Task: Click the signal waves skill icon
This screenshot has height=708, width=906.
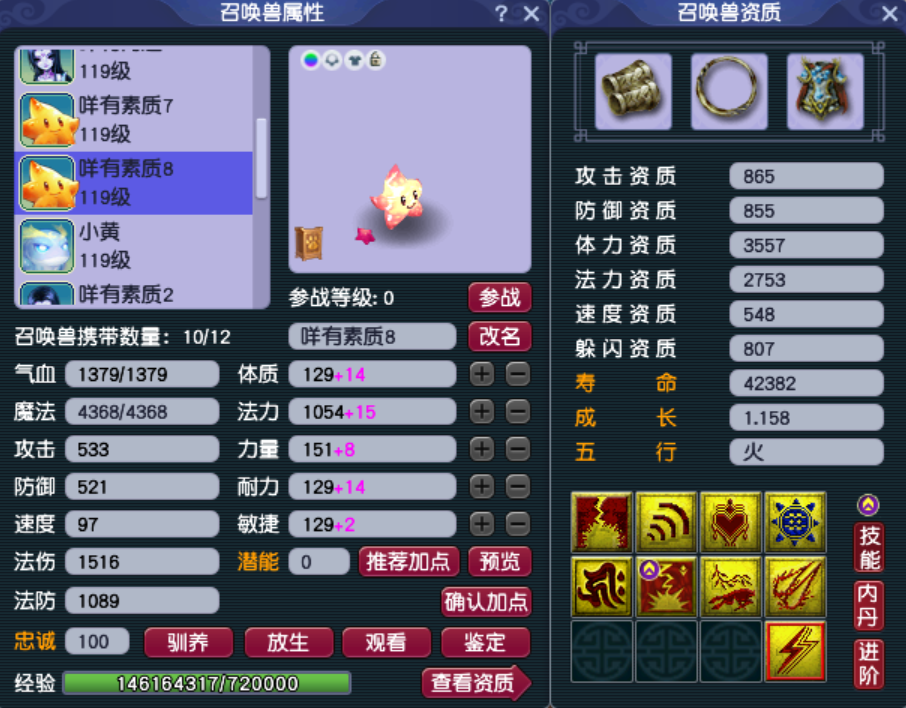Action: pos(666,522)
